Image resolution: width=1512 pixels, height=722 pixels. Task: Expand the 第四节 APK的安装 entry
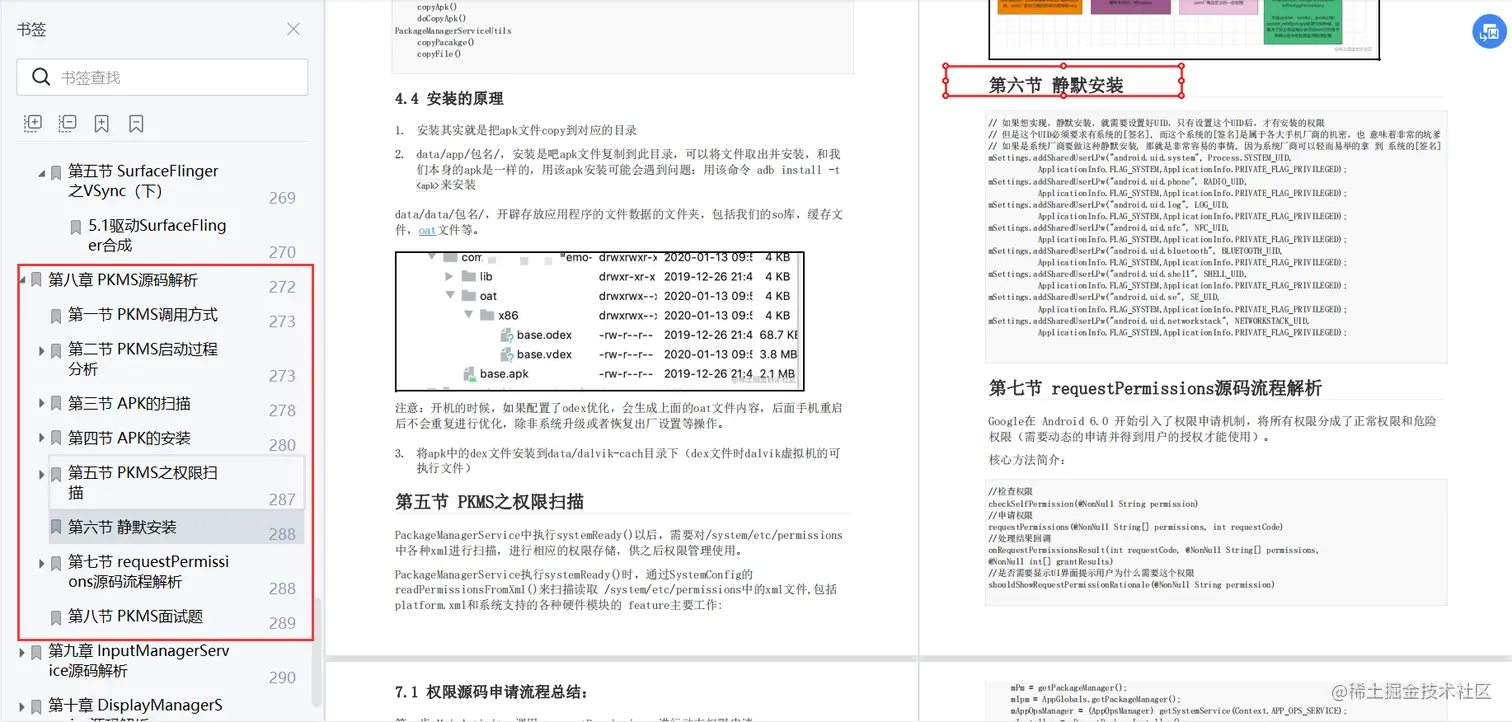[x=41, y=437]
